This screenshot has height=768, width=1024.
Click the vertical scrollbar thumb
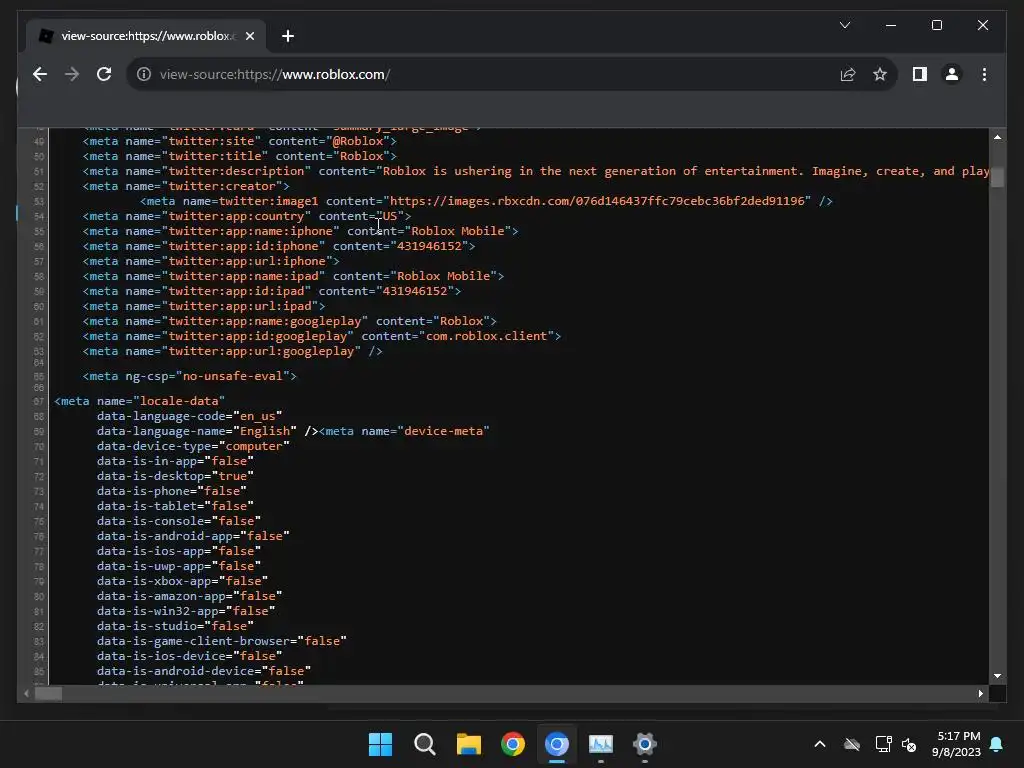[997, 177]
